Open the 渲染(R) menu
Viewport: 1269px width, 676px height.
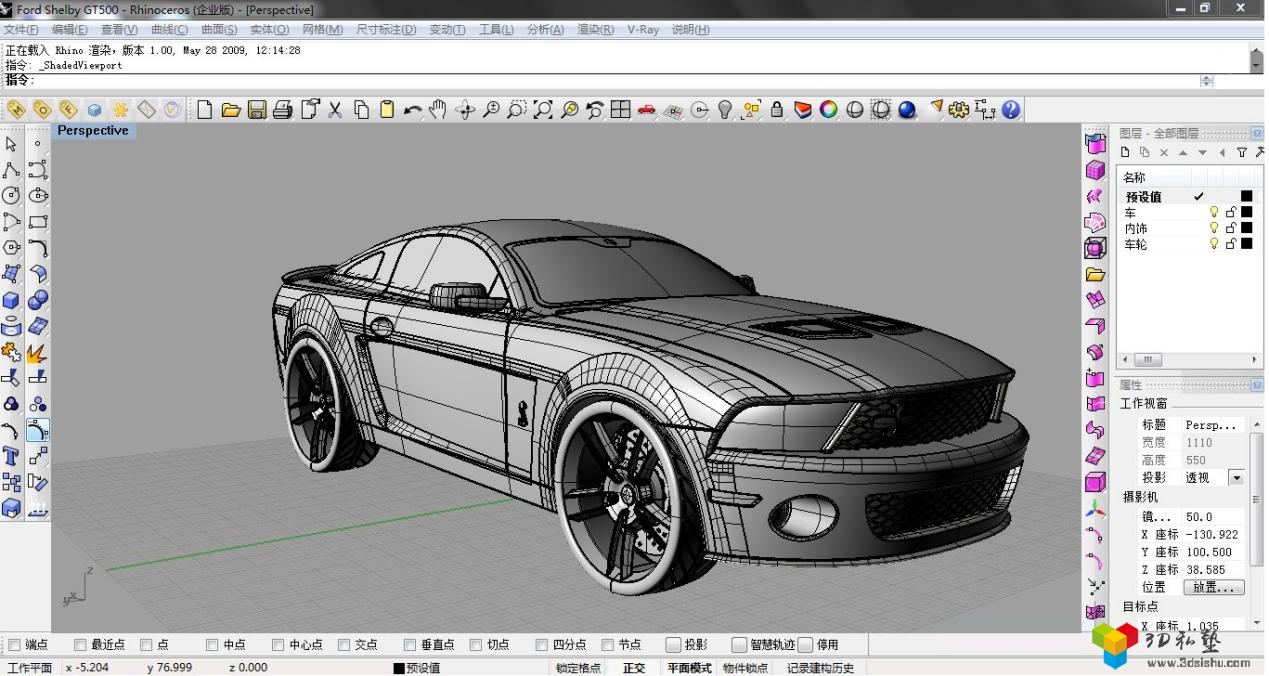[596, 30]
